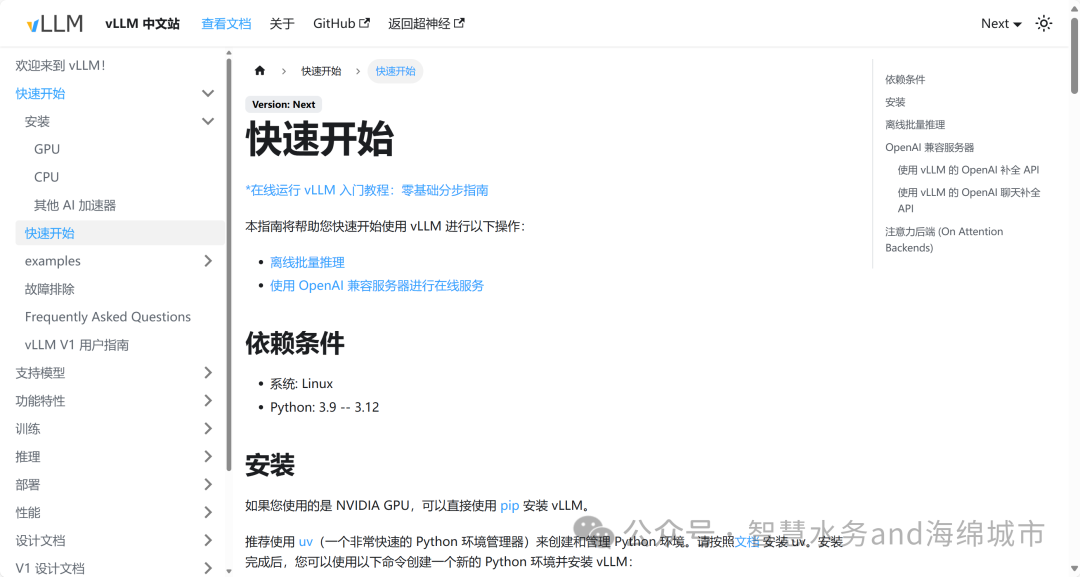Collapse the 快速开始 sidebar category chevron

(207, 94)
